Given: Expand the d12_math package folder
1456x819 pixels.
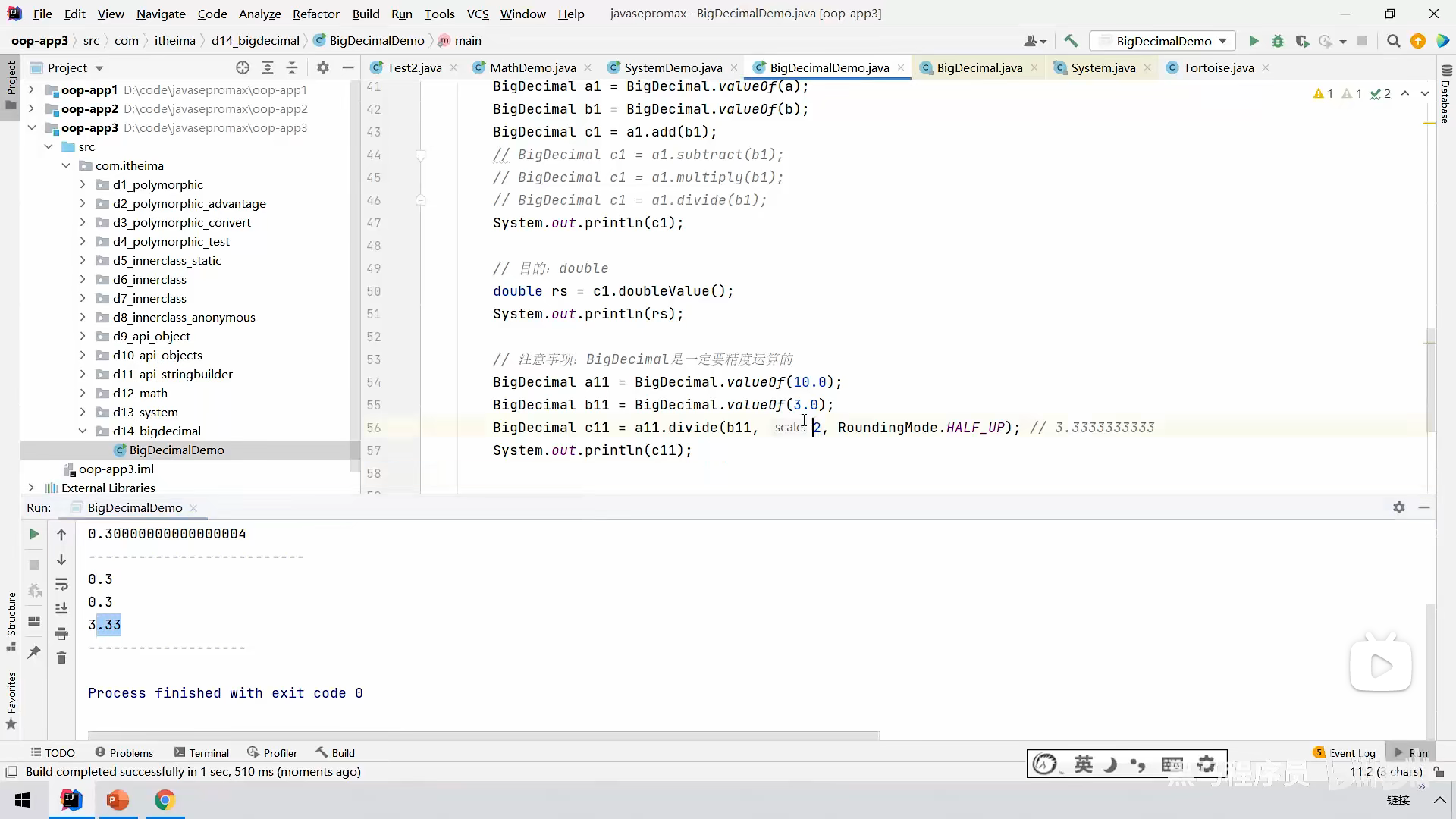Looking at the screenshot, I should [x=83, y=393].
